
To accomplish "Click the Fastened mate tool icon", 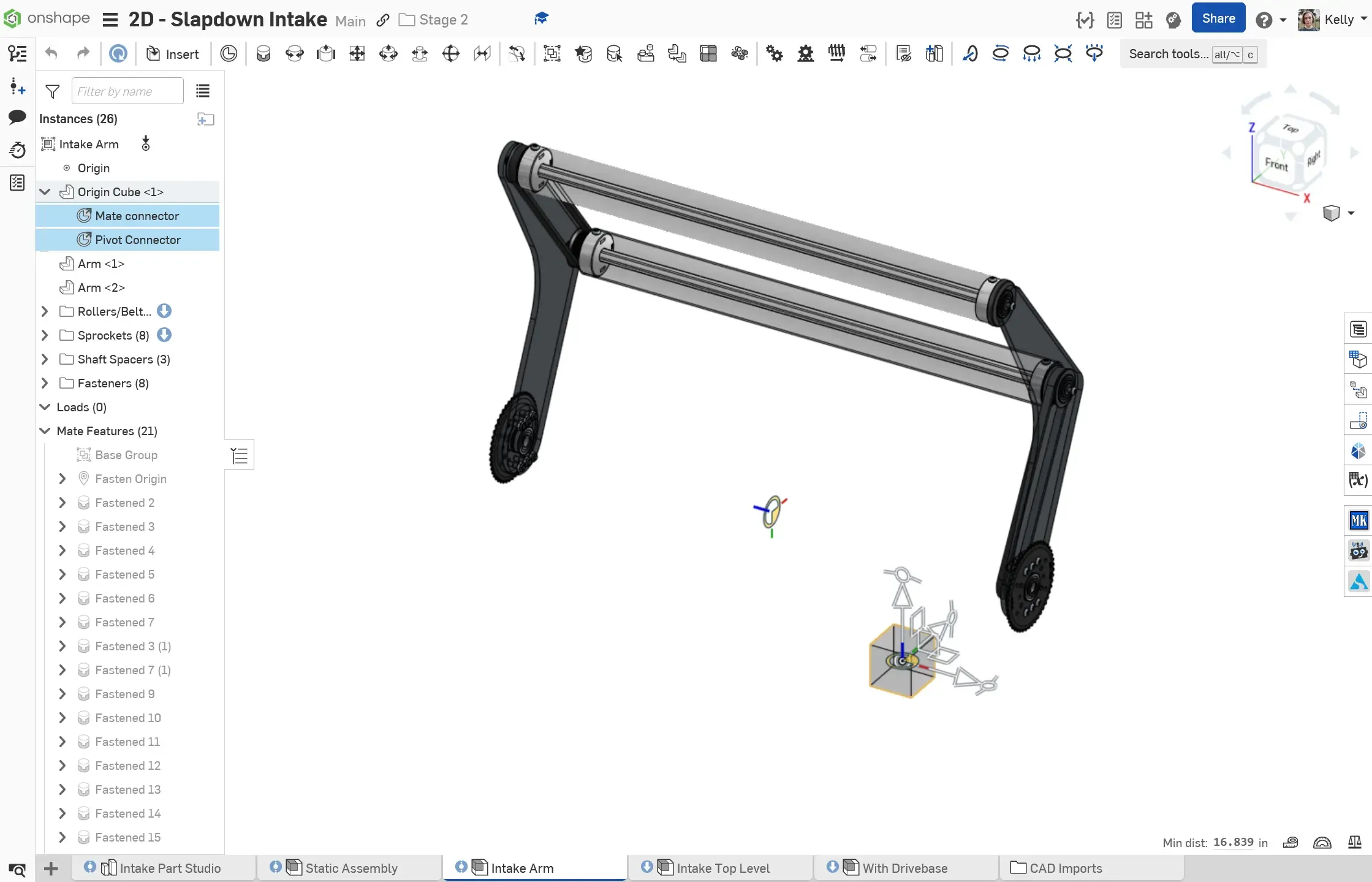I will [263, 54].
